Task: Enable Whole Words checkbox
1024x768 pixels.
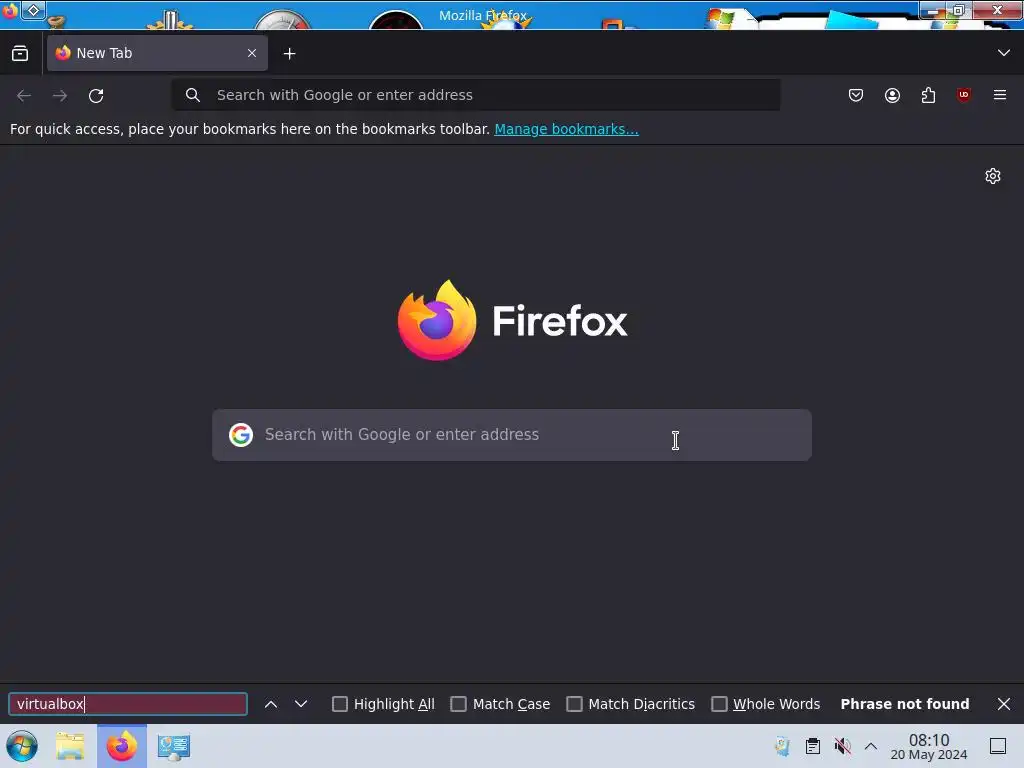Action: click(719, 704)
